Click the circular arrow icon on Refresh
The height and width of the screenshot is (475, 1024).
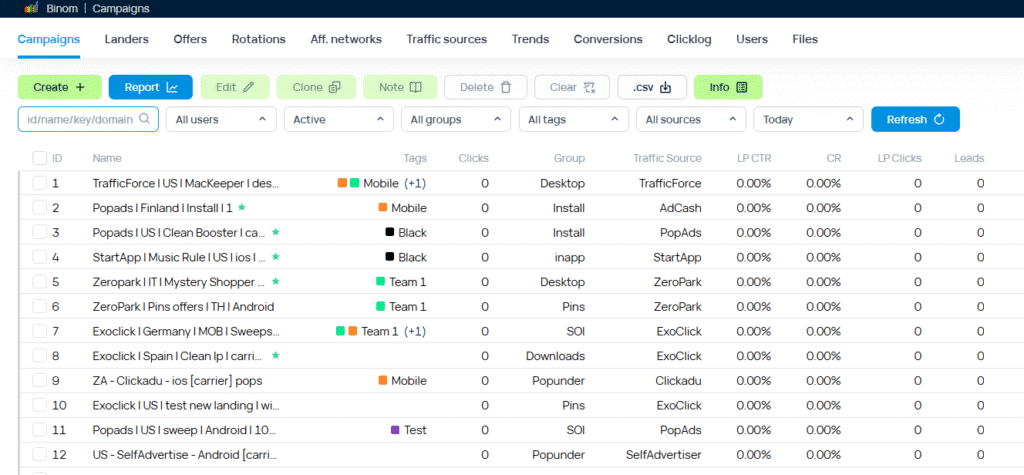[939, 120]
